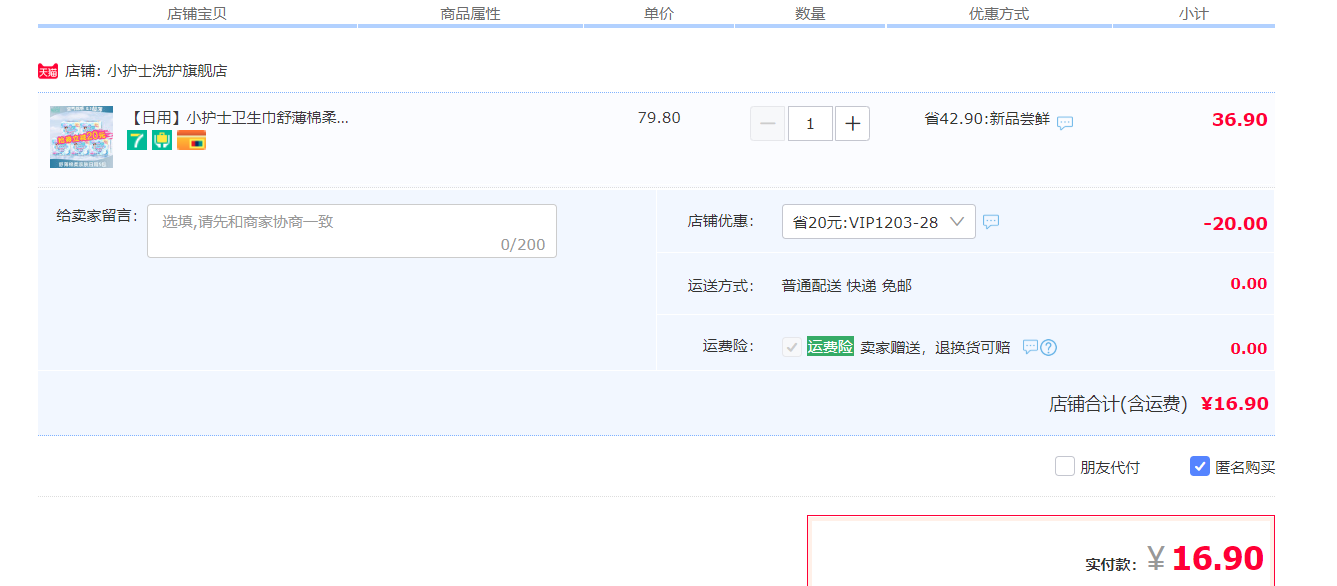
Task: Click the seller message textarea
Action: point(352,231)
